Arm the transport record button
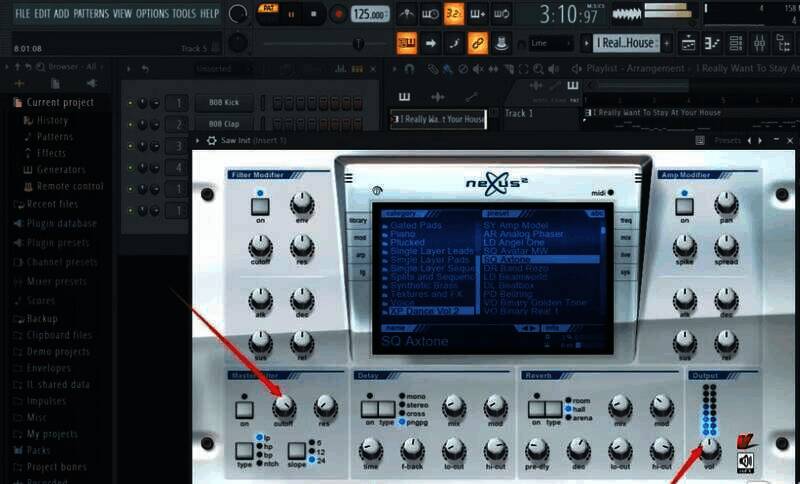Screen dimensions: 800x484 tap(337, 14)
